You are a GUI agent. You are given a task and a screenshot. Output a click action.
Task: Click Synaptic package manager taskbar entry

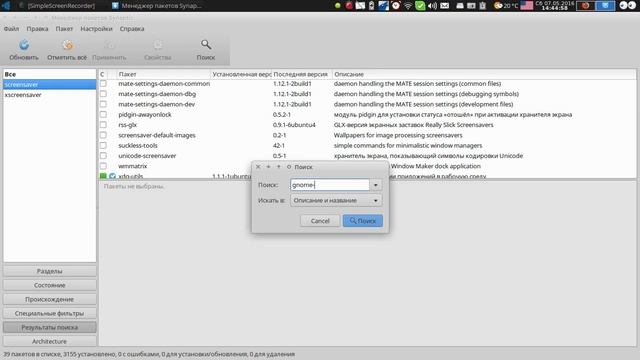[157, 6]
